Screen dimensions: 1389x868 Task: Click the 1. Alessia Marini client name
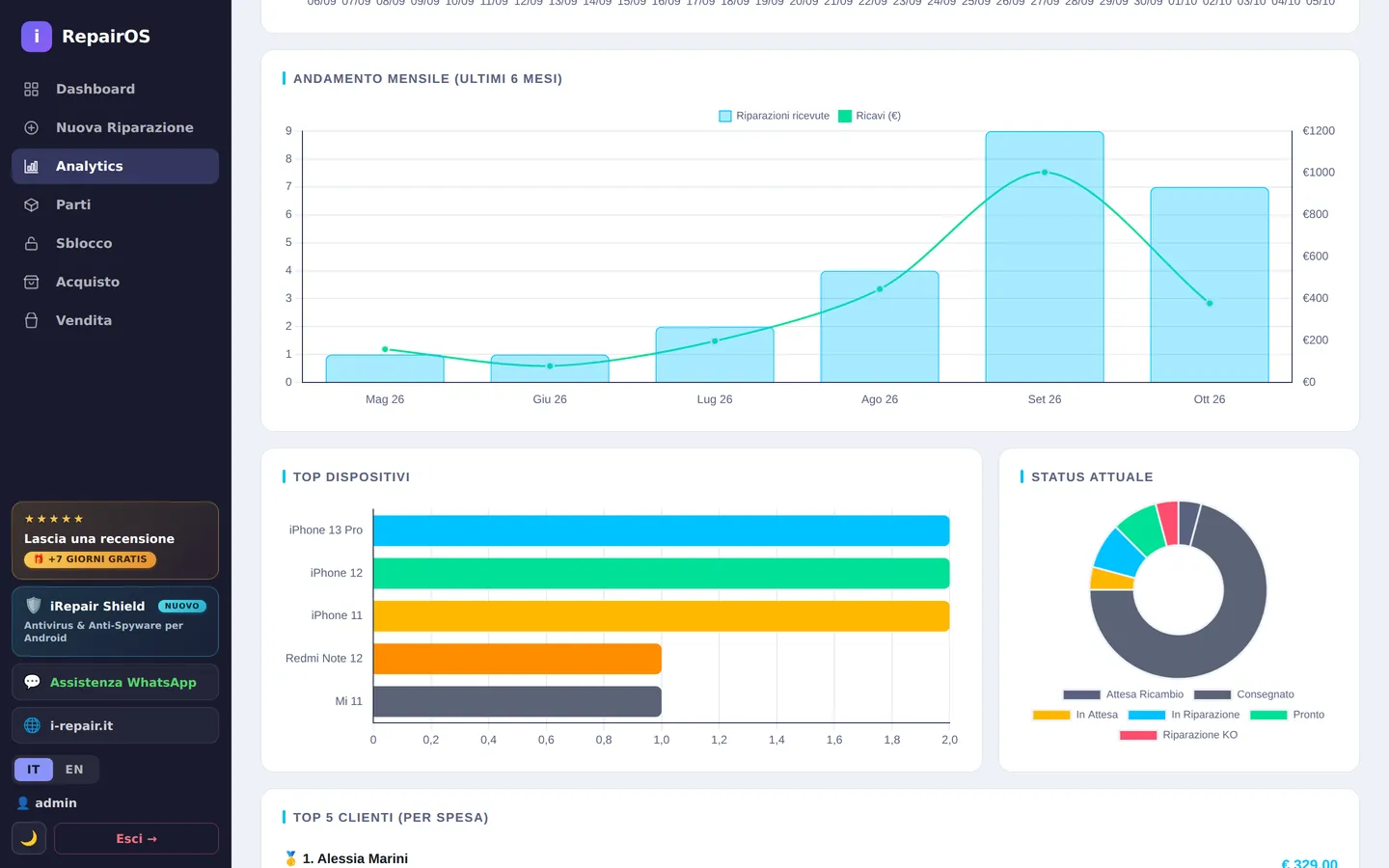click(x=355, y=858)
